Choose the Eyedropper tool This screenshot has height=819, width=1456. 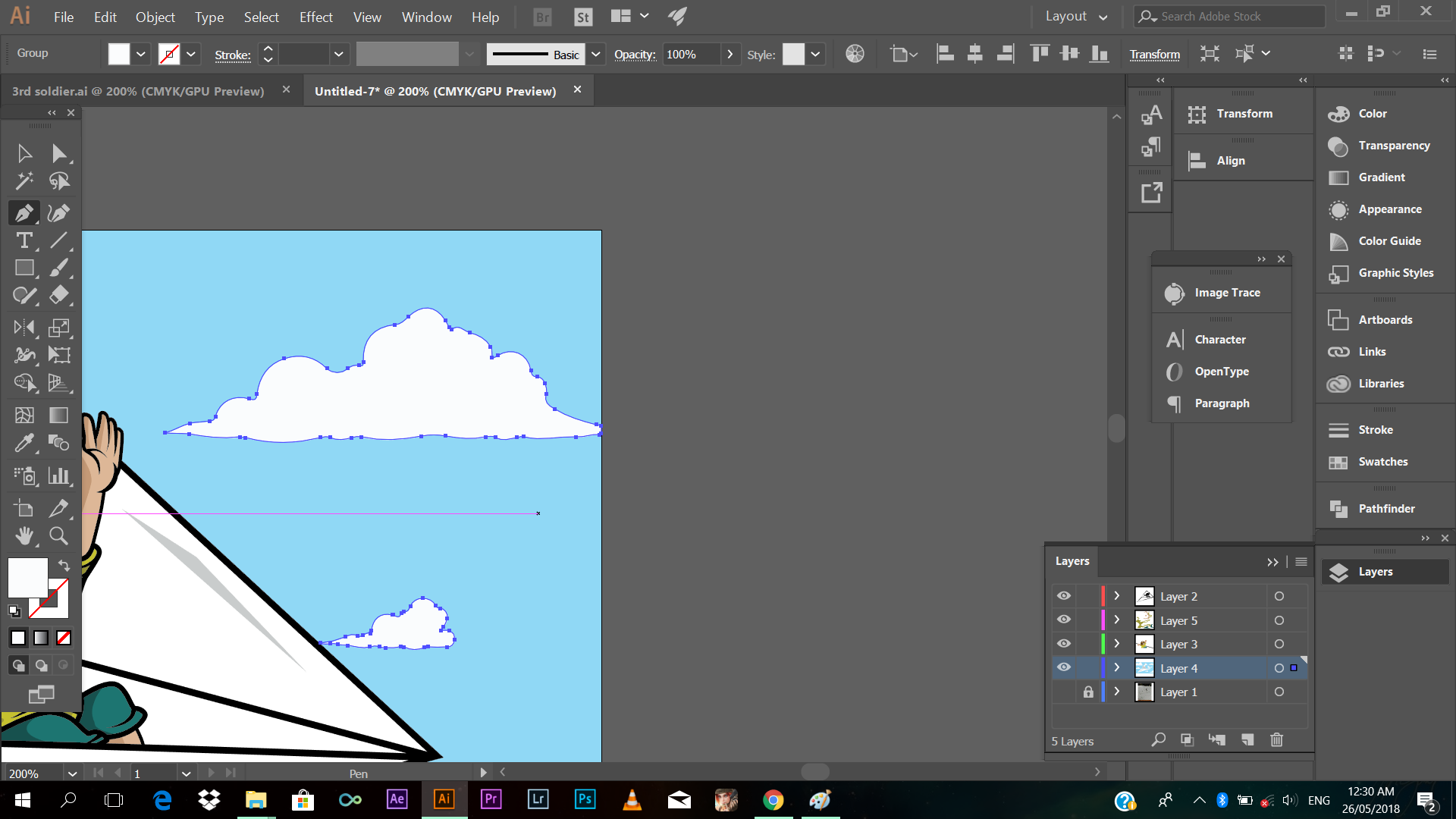(x=24, y=443)
